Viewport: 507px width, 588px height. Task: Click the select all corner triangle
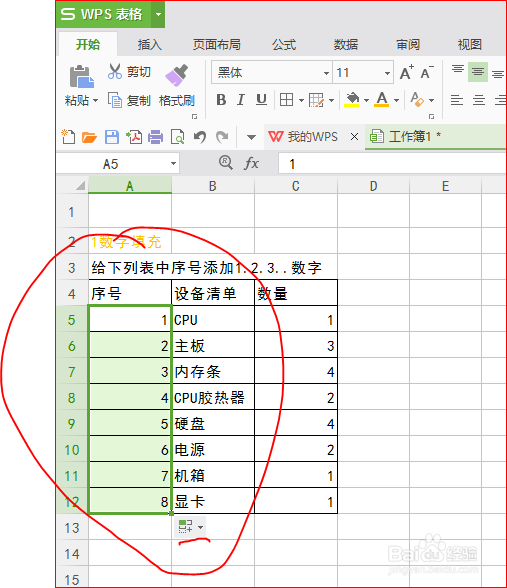click(80, 185)
